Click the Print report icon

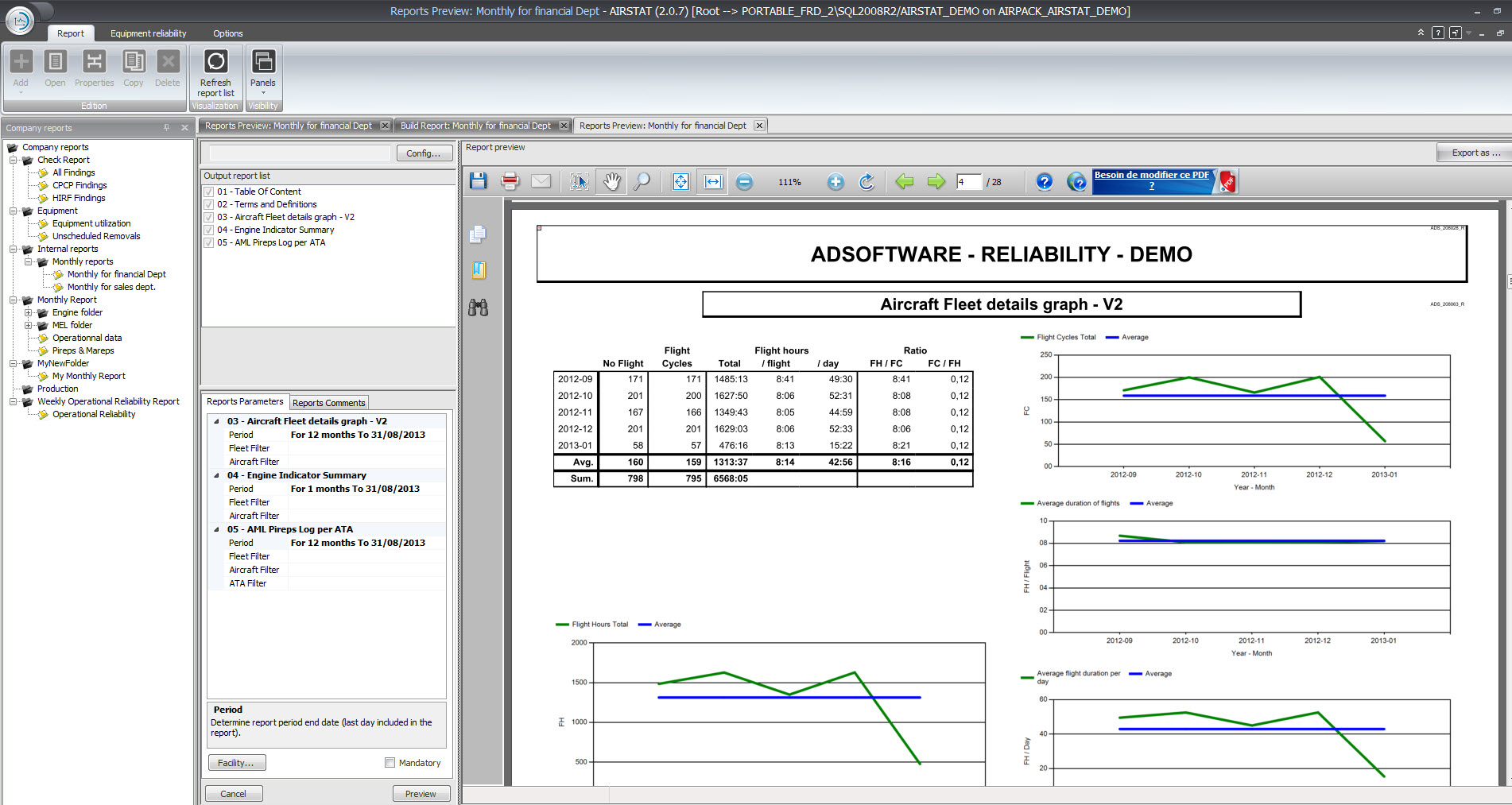(x=510, y=182)
